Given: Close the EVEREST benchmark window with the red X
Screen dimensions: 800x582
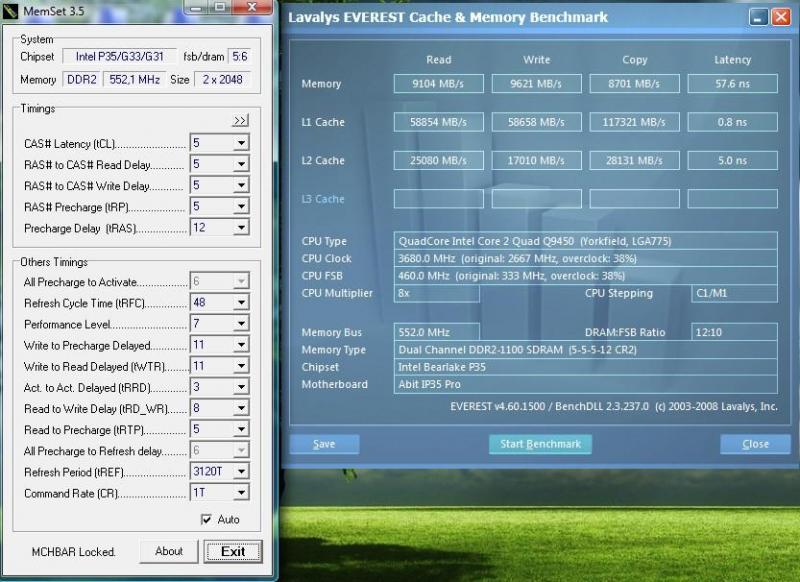Looking at the screenshot, I should click(781, 17).
